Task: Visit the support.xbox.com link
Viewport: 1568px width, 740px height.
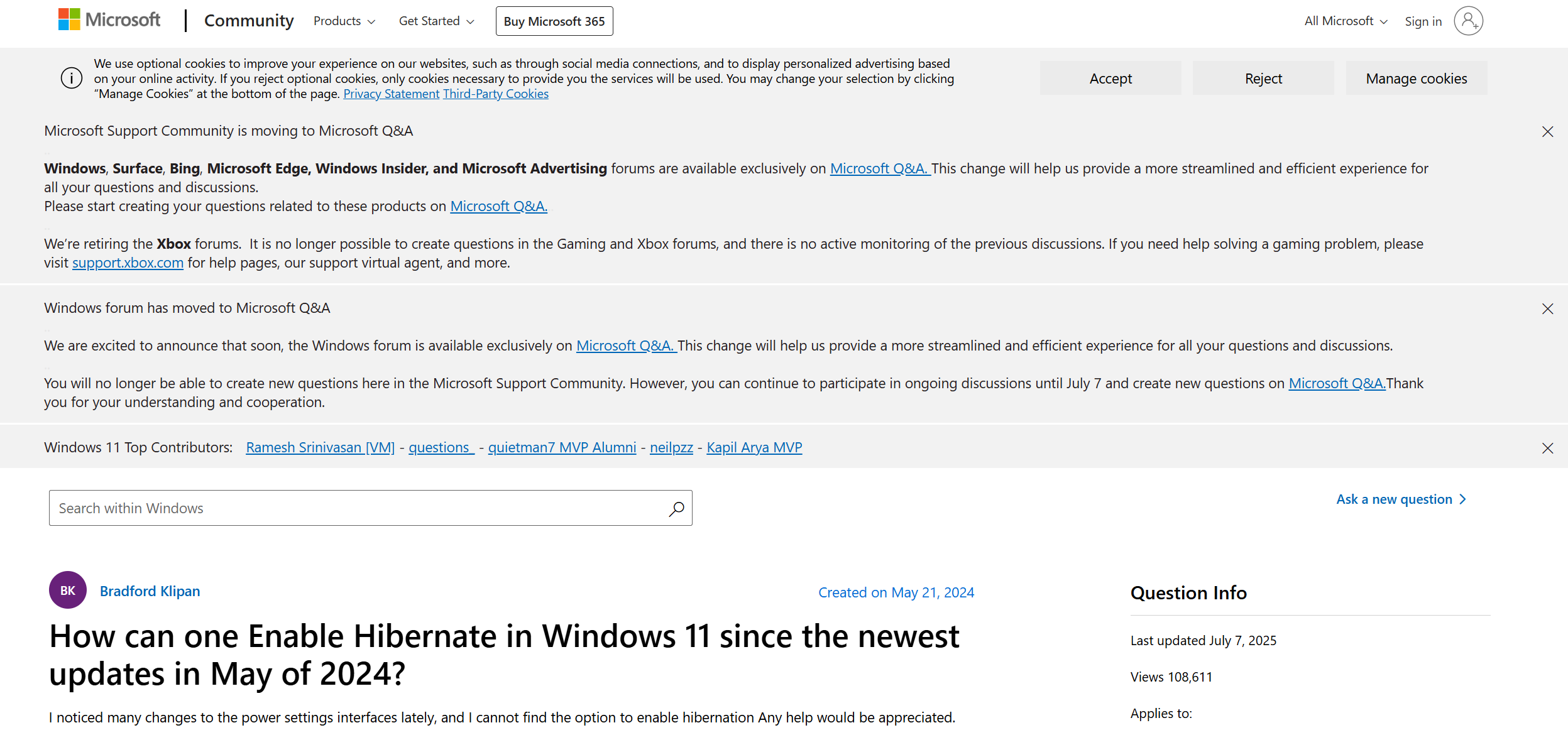Action: point(128,263)
